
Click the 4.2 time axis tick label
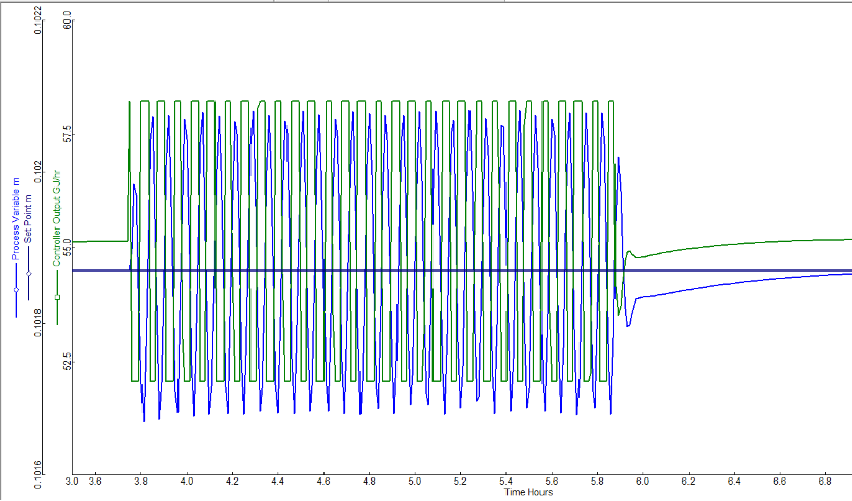click(233, 481)
